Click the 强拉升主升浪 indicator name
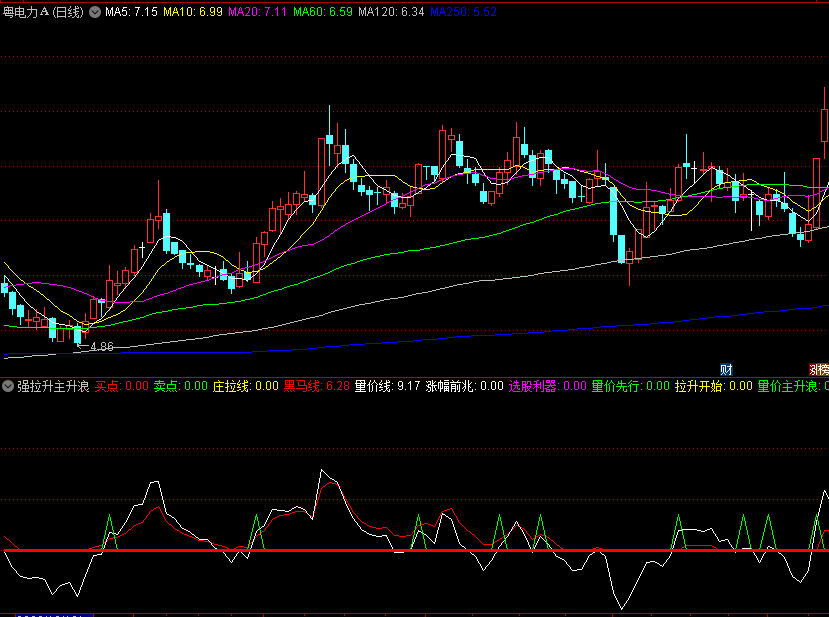Viewport: 829px width, 617px height. (x=53, y=386)
